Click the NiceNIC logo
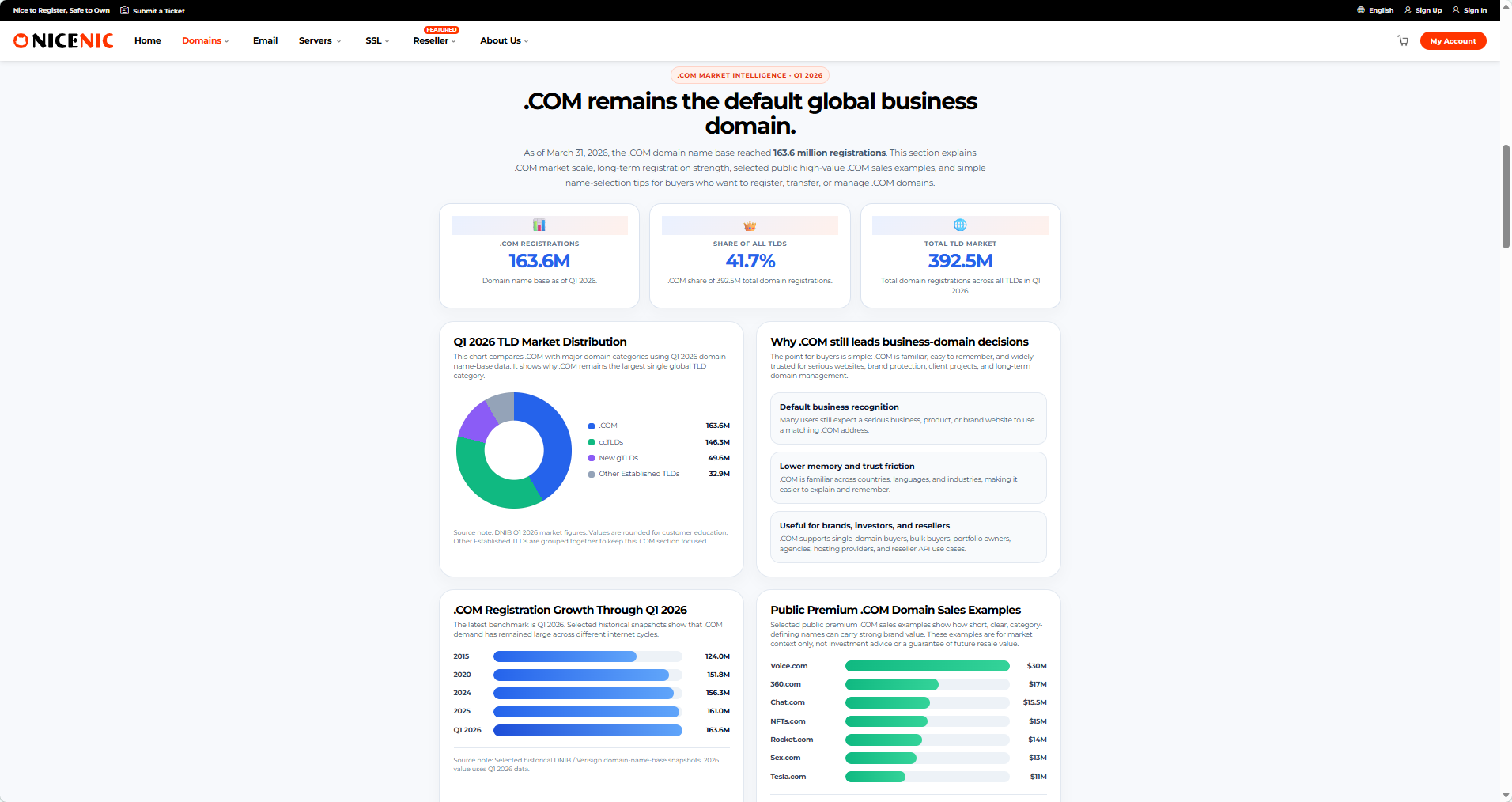This screenshot has height=802, width=1512. 63,40
